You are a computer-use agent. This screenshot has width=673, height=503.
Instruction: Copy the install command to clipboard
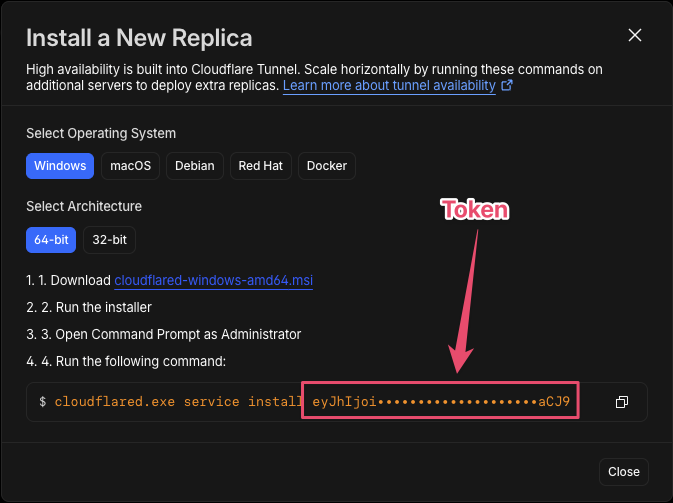(x=622, y=402)
